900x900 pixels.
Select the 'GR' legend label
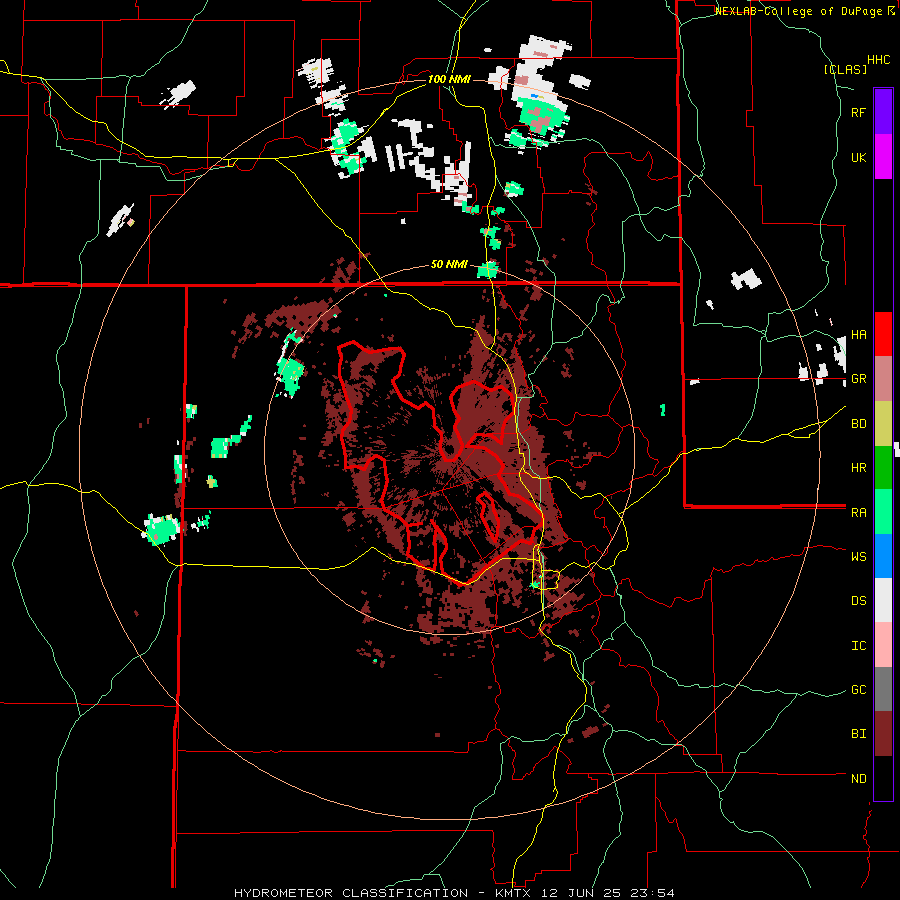[858, 379]
